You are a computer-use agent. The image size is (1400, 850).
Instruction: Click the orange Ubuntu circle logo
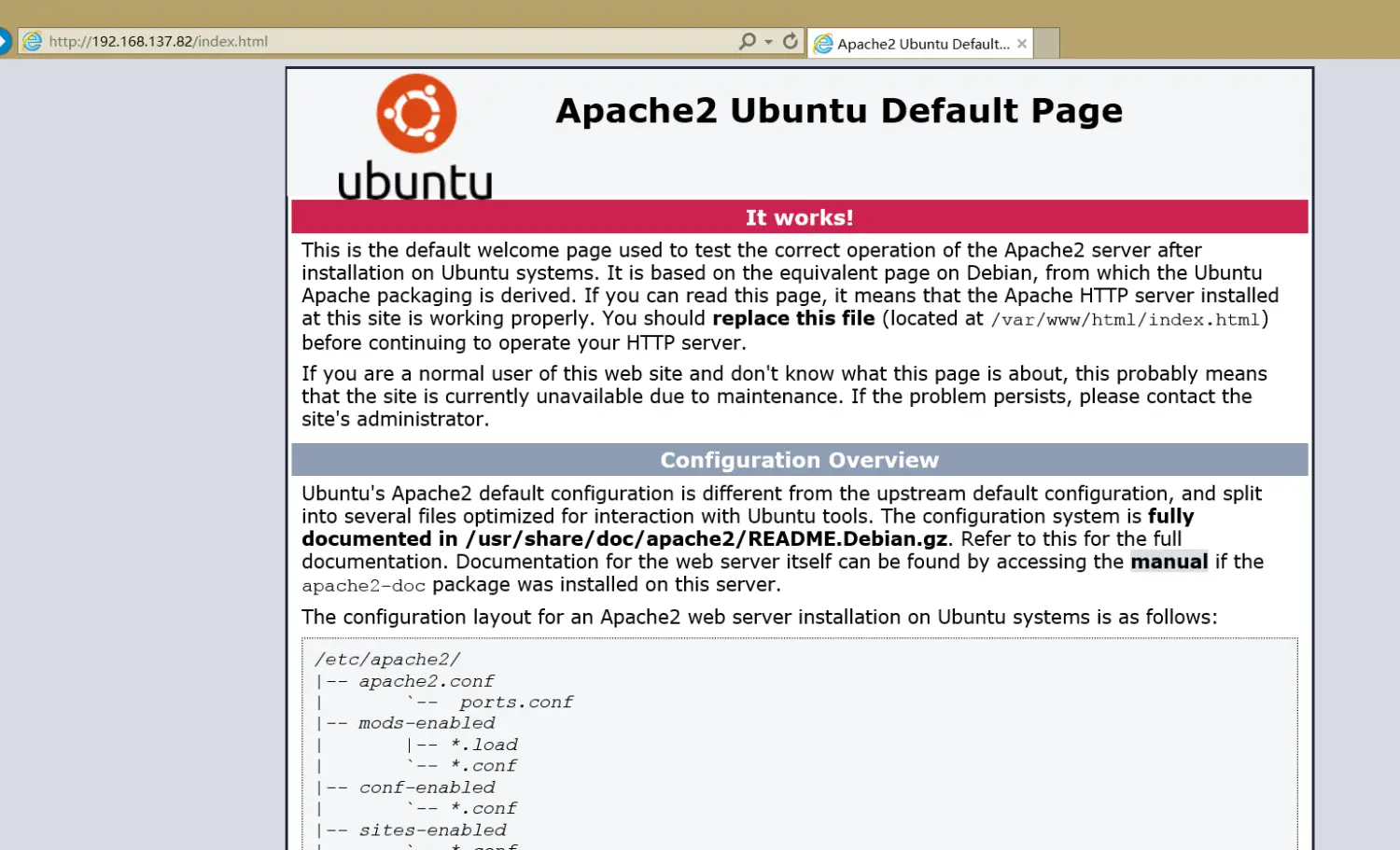[x=416, y=114]
